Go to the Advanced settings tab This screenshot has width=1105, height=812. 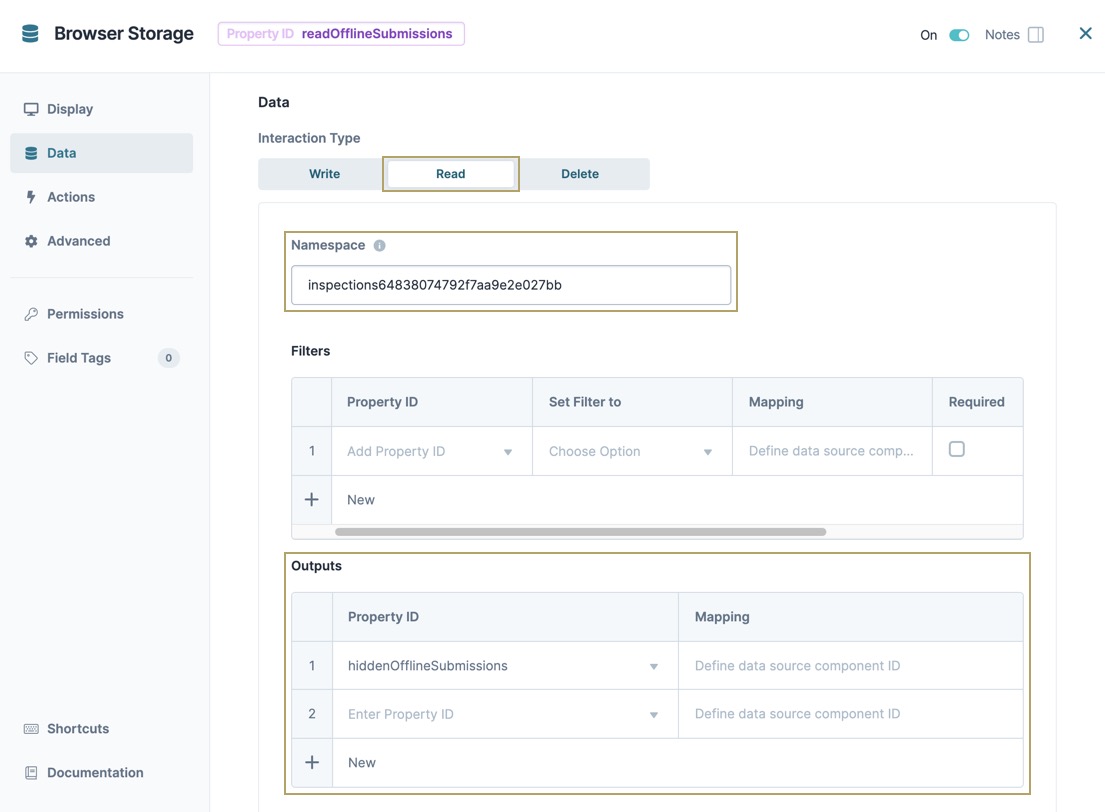pyautogui.click(x=101, y=241)
